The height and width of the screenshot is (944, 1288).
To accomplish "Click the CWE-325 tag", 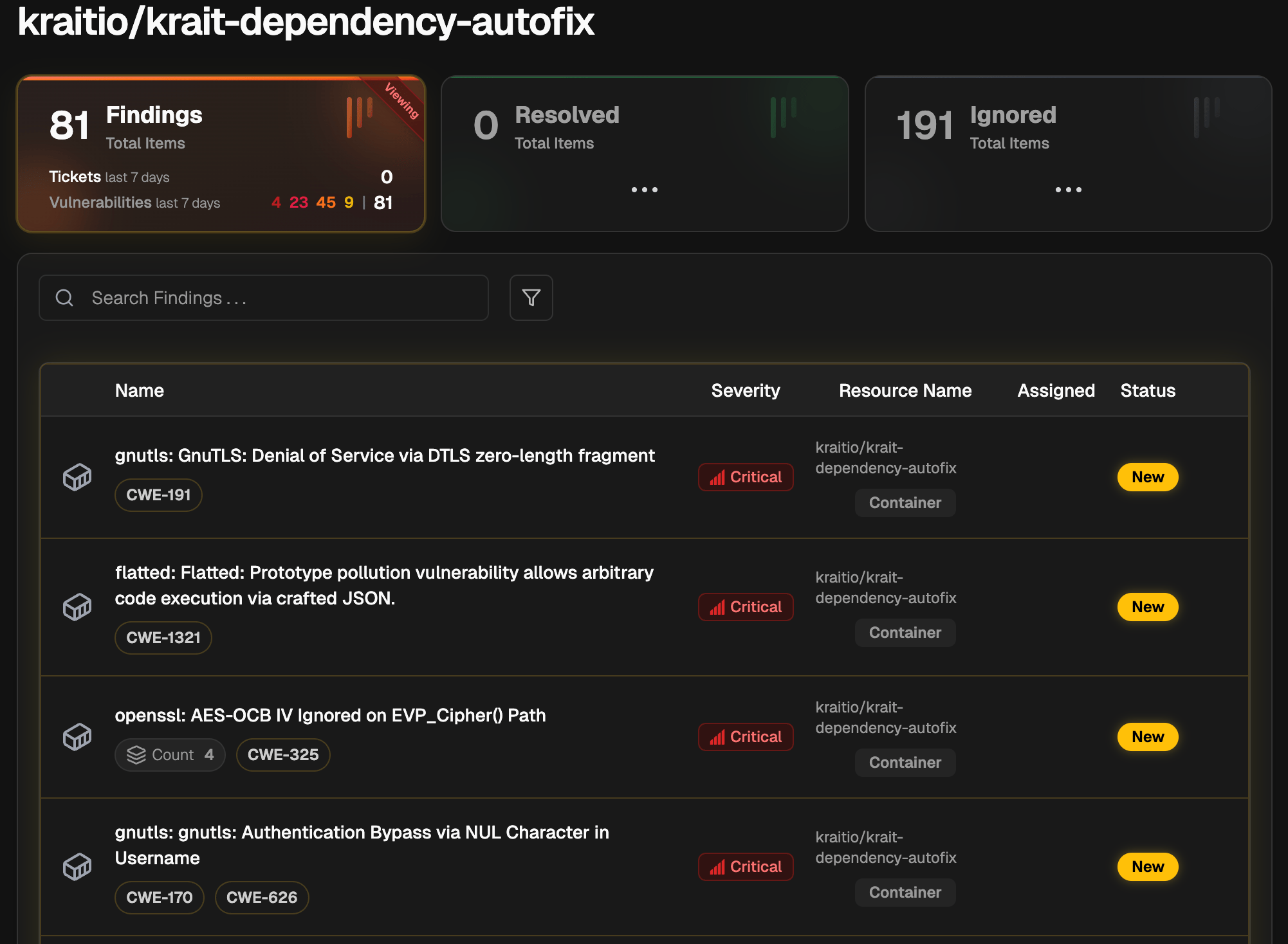I will [283, 755].
